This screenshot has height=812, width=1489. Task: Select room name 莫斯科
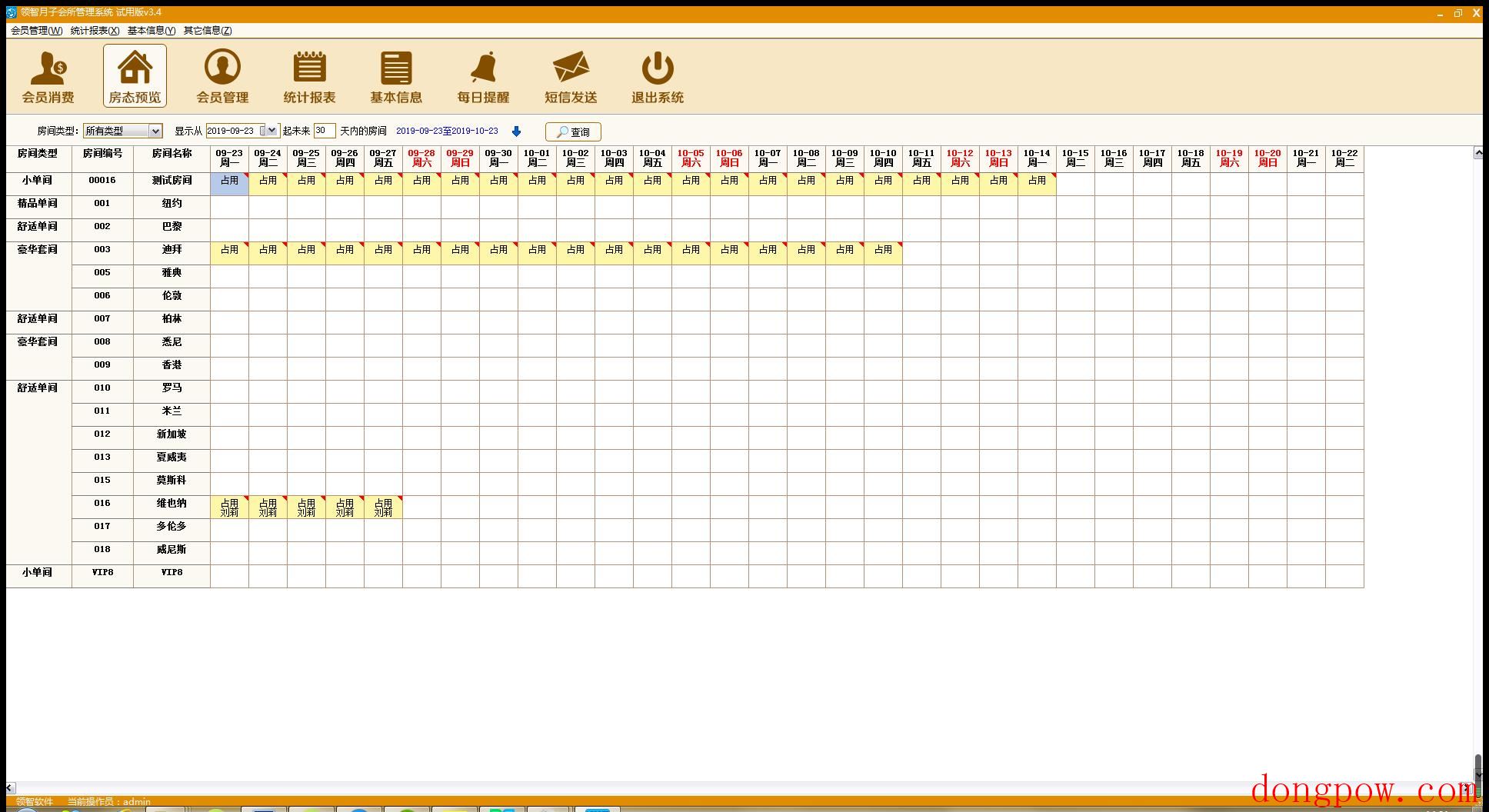(x=172, y=481)
